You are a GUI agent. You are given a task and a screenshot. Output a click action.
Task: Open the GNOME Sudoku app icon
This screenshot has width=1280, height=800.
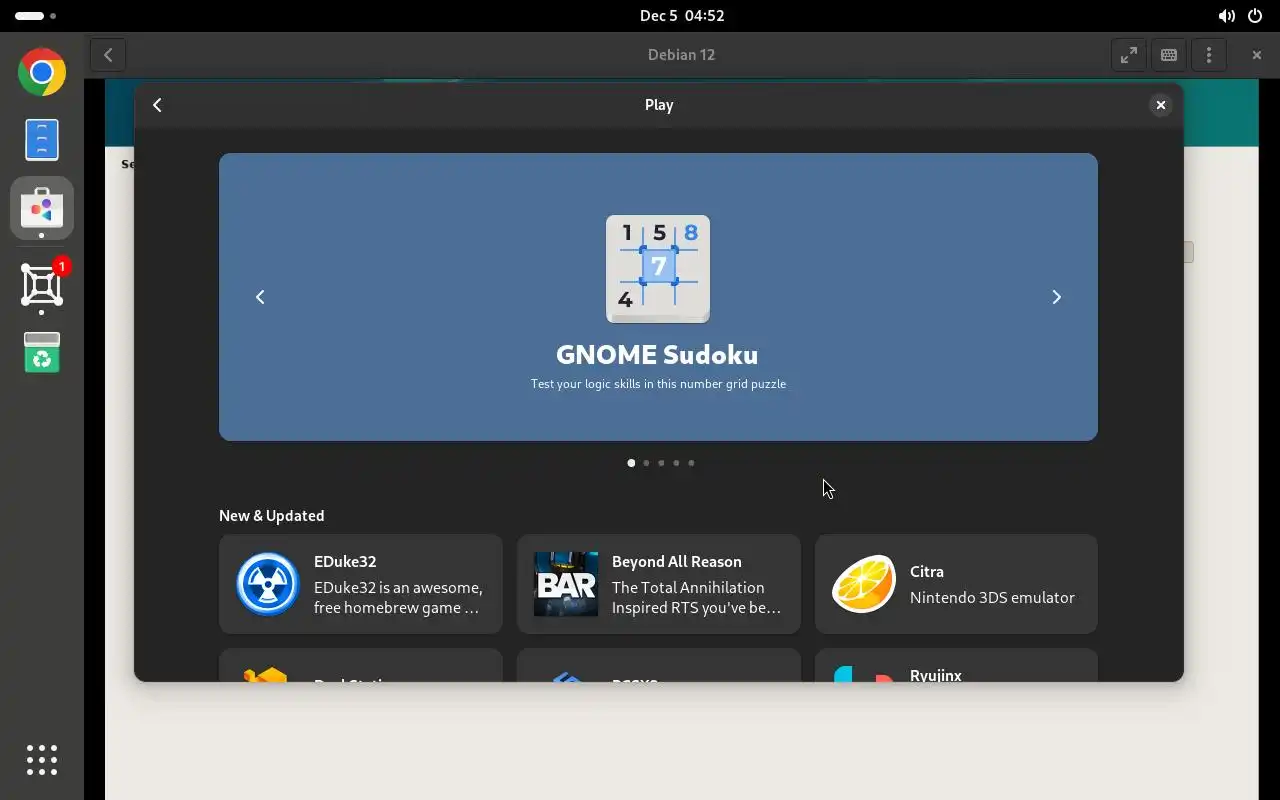[x=658, y=269]
